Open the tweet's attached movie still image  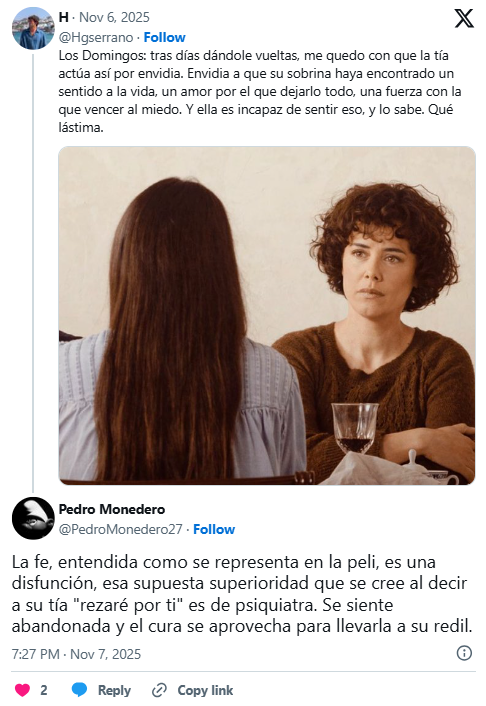pos(267,316)
